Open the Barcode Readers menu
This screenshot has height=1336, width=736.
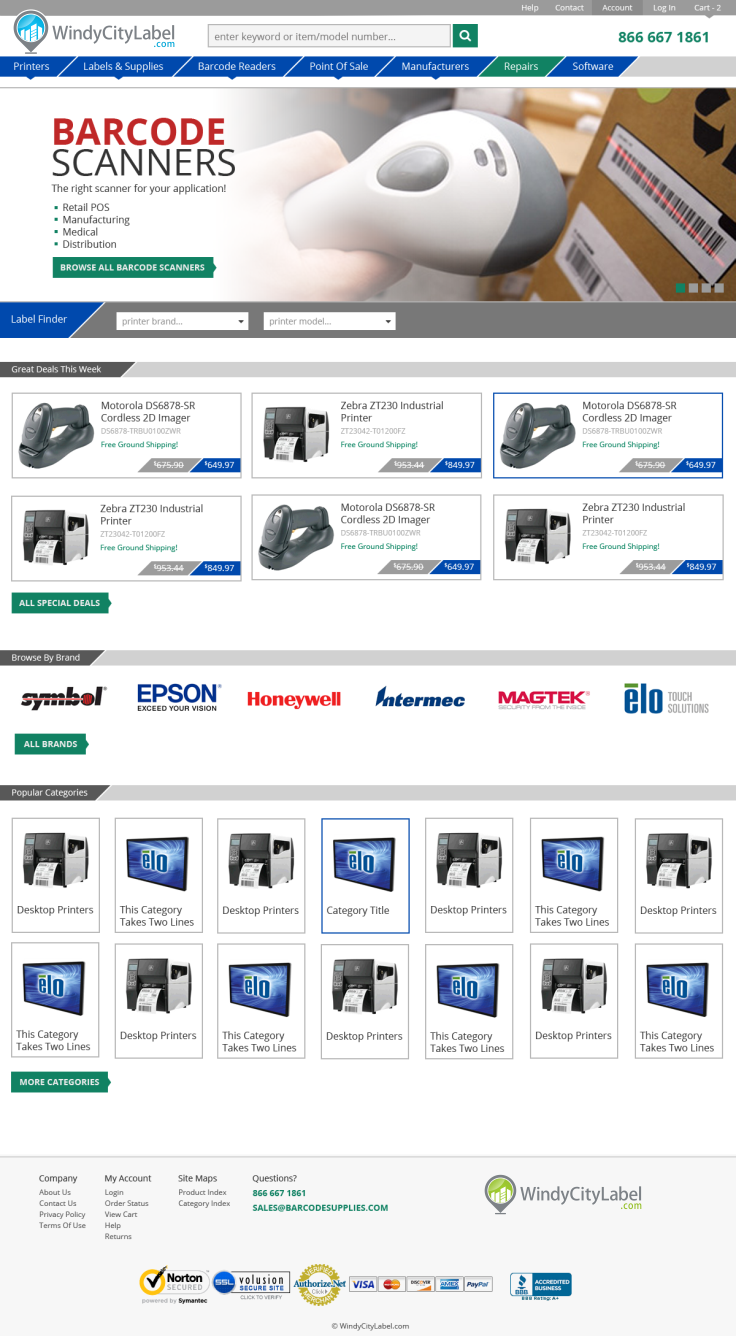pos(237,66)
